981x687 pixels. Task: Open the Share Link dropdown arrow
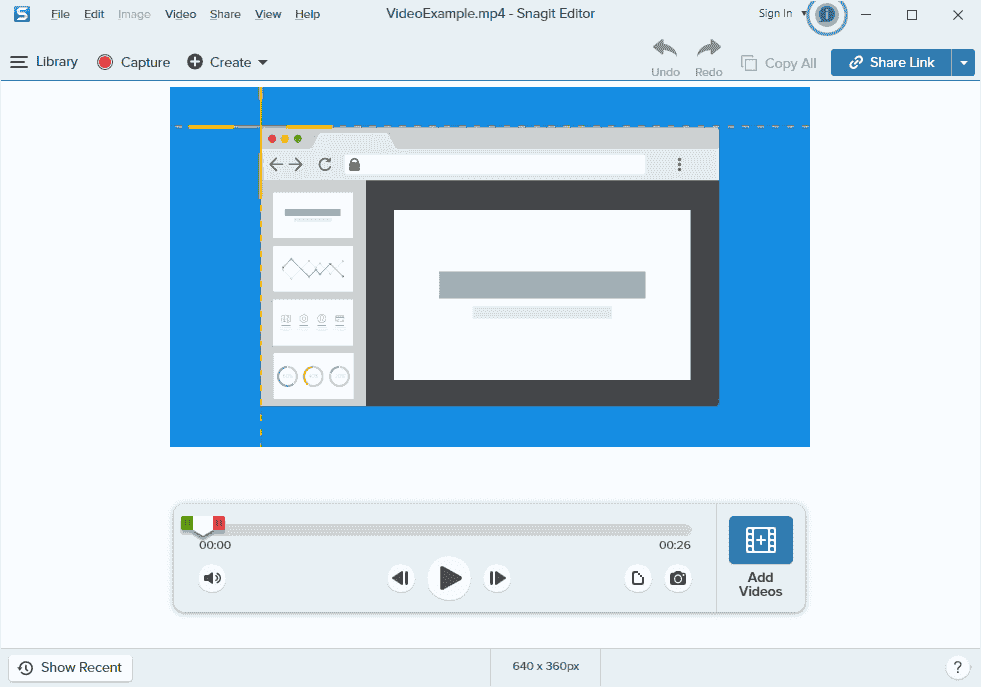tap(963, 62)
